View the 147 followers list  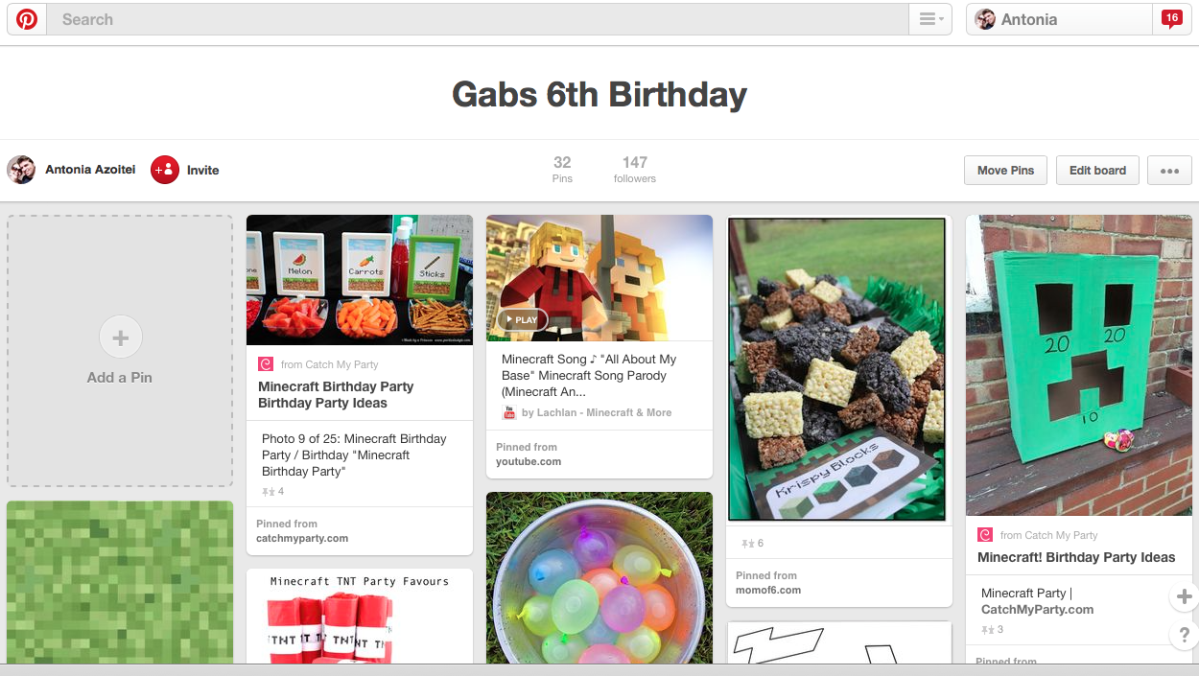pos(635,169)
